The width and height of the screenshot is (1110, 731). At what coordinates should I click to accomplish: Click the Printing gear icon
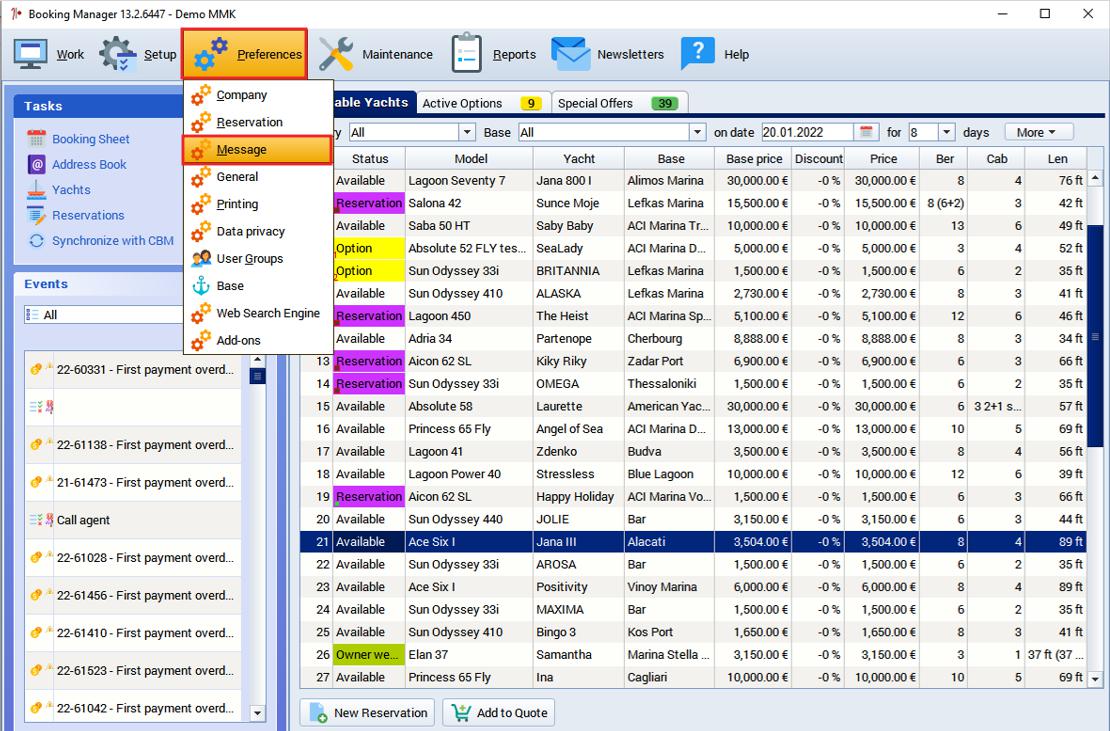tap(201, 204)
